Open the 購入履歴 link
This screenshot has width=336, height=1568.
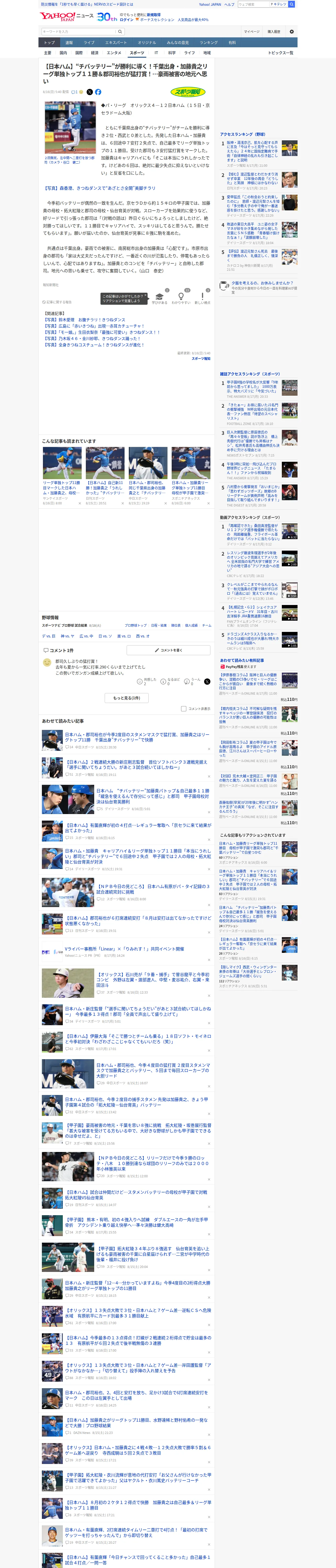[274, 32]
